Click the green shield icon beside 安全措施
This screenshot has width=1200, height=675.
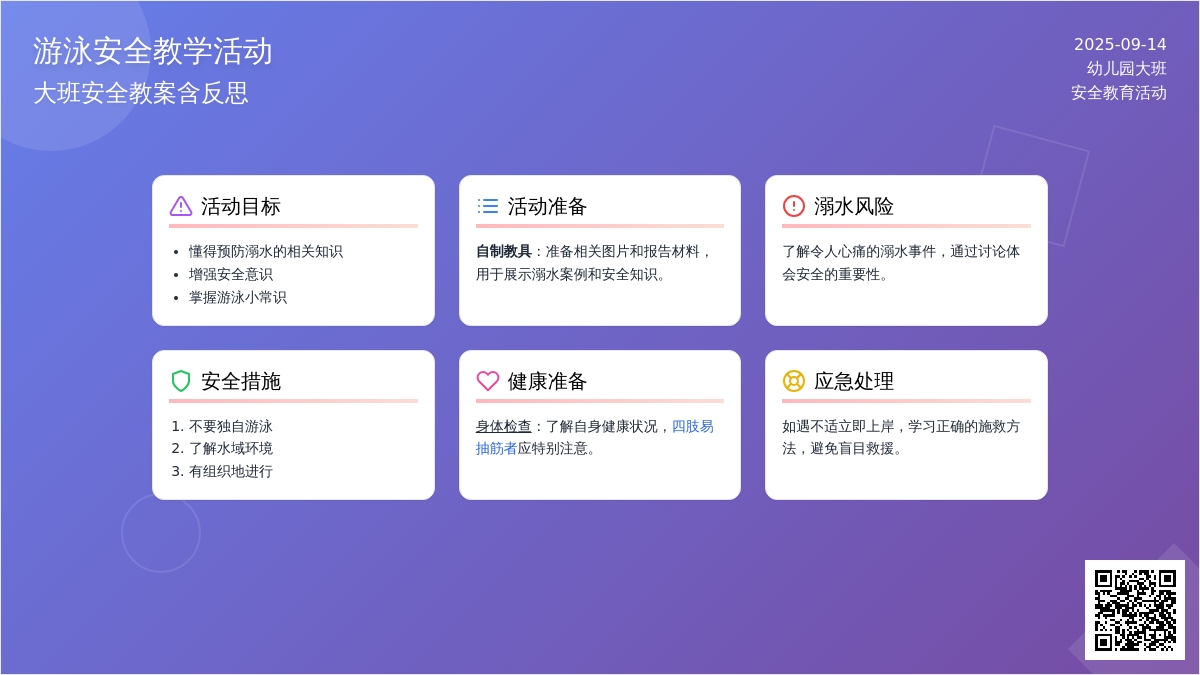pos(180,381)
